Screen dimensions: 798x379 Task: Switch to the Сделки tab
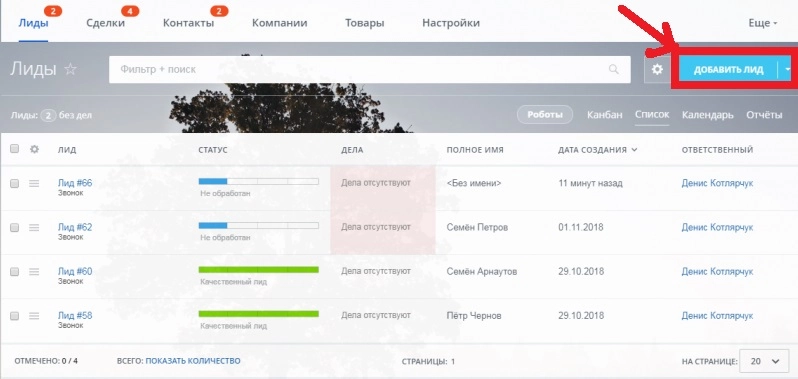[105, 23]
